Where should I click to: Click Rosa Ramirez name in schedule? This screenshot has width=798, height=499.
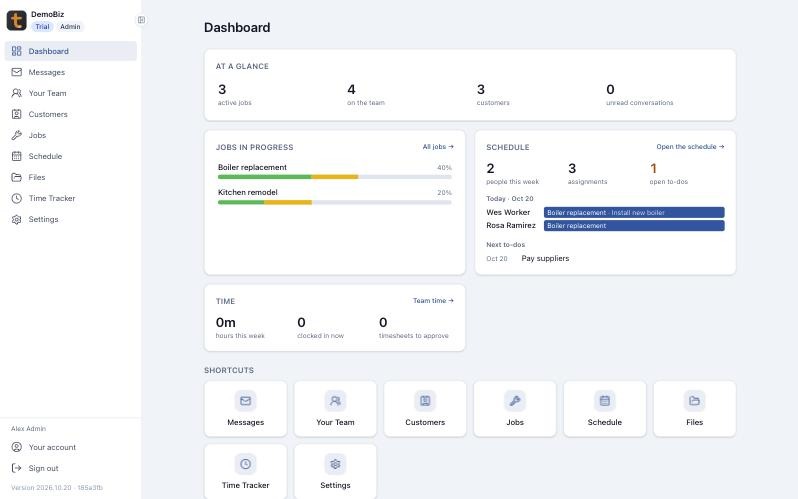pos(510,226)
